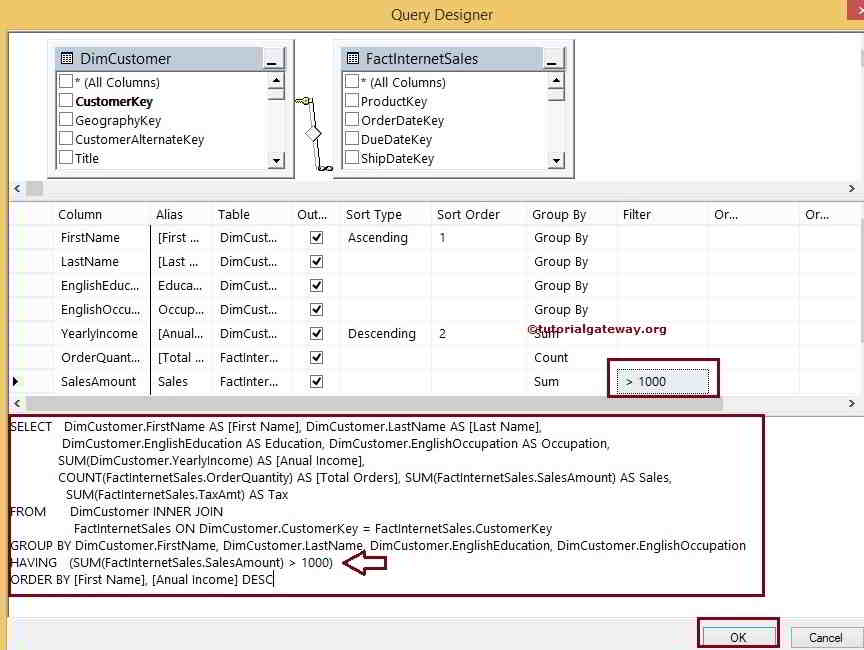The width and height of the screenshot is (864, 650).
Task: Check Title column in DimCustomer
Action: [x=66, y=158]
